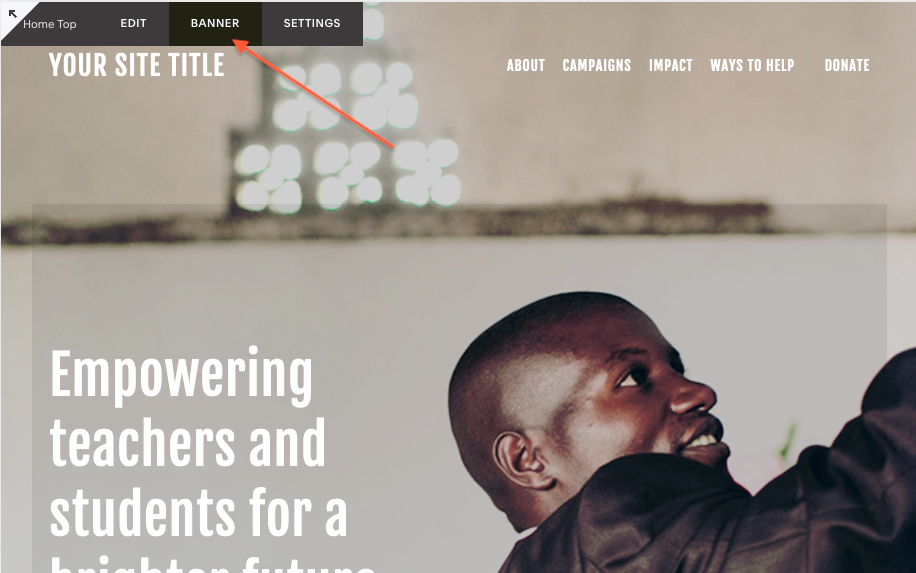Go to the ABOUT navigation link
Screen dimensions: 916x573
tap(526, 65)
